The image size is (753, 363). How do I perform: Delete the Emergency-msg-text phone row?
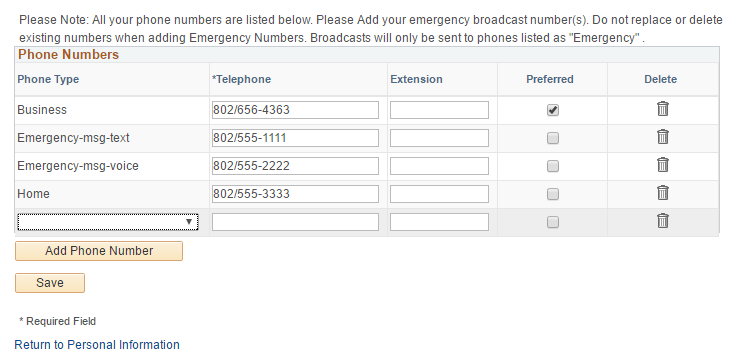point(662,137)
